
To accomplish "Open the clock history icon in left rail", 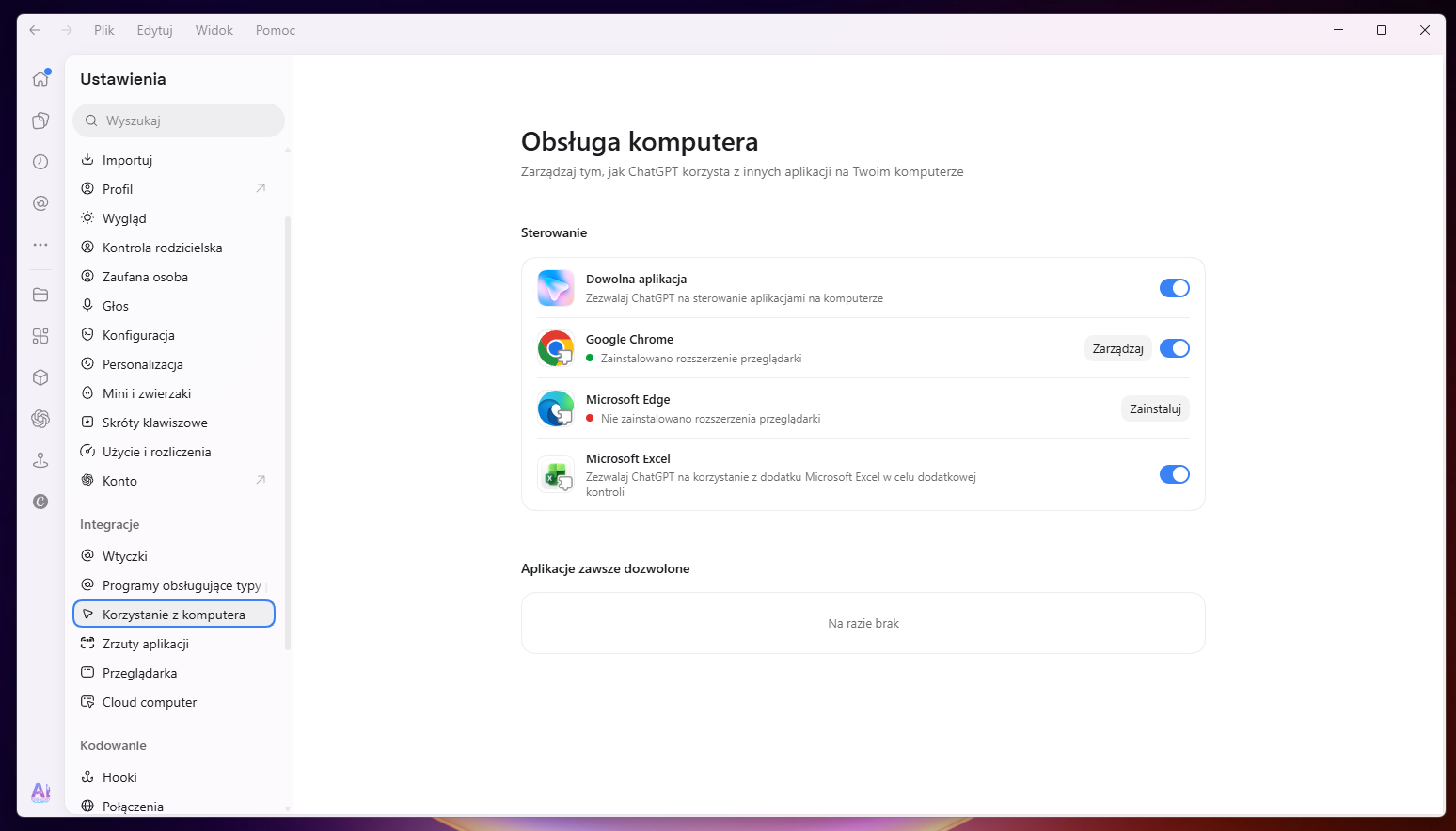I will [40, 162].
